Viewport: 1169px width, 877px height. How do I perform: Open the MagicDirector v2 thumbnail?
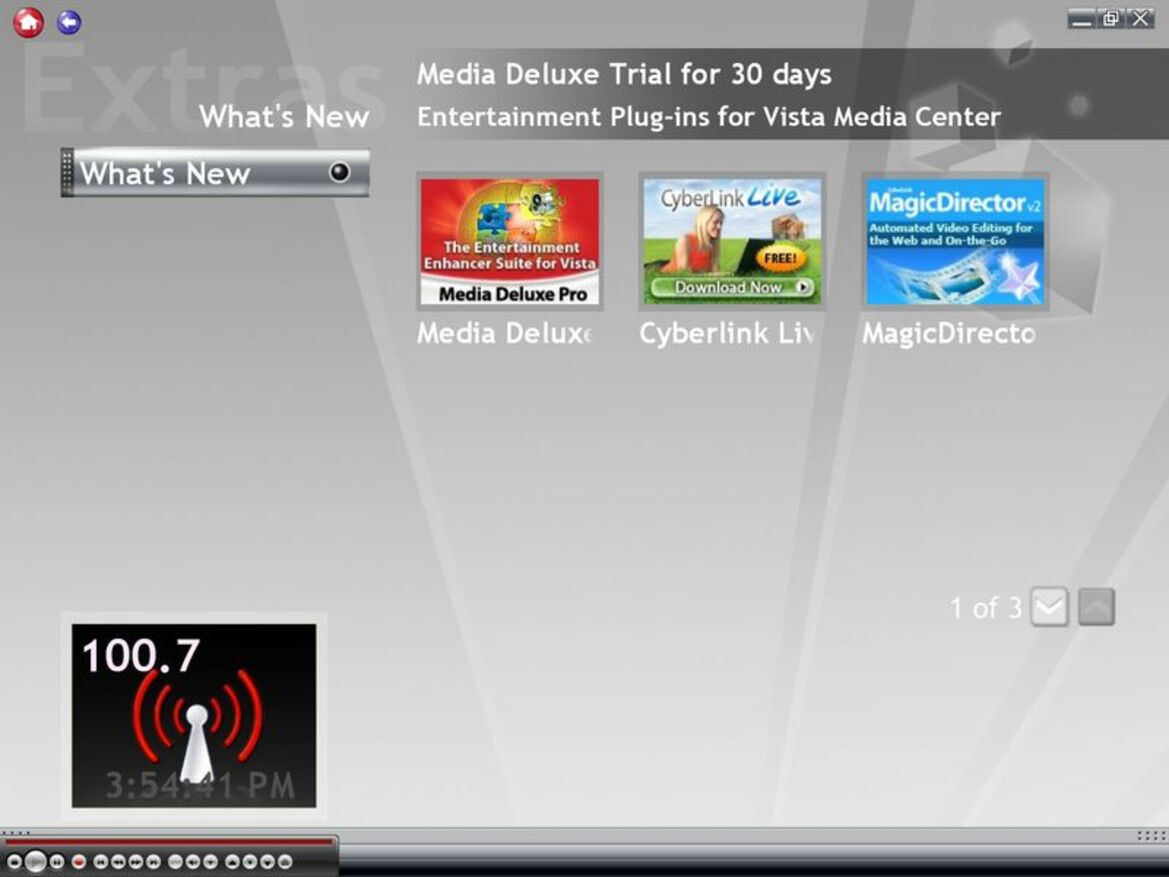pyautogui.click(x=955, y=241)
